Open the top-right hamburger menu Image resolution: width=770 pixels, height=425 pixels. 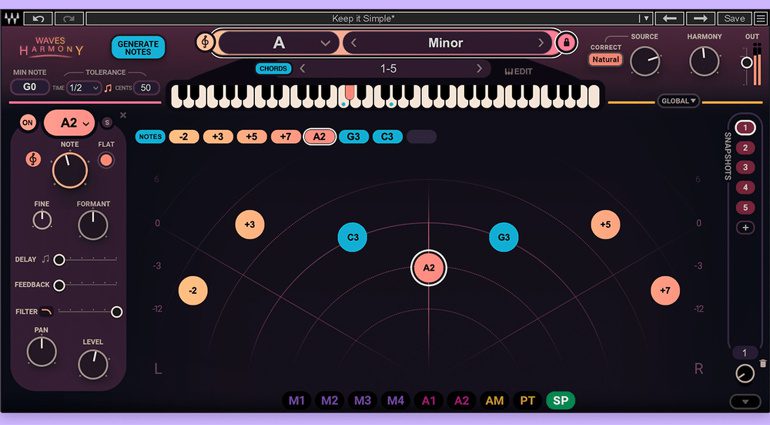click(761, 18)
